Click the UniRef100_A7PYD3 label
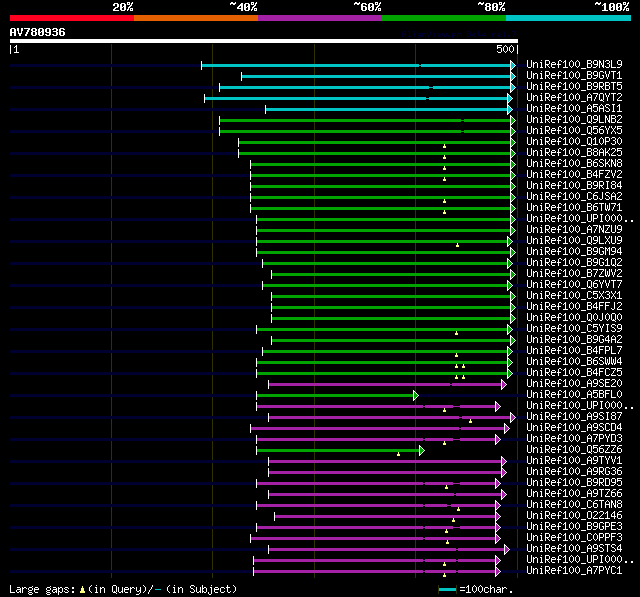The width and height of the screenshot is (640, 597). [x=574, y=439]
